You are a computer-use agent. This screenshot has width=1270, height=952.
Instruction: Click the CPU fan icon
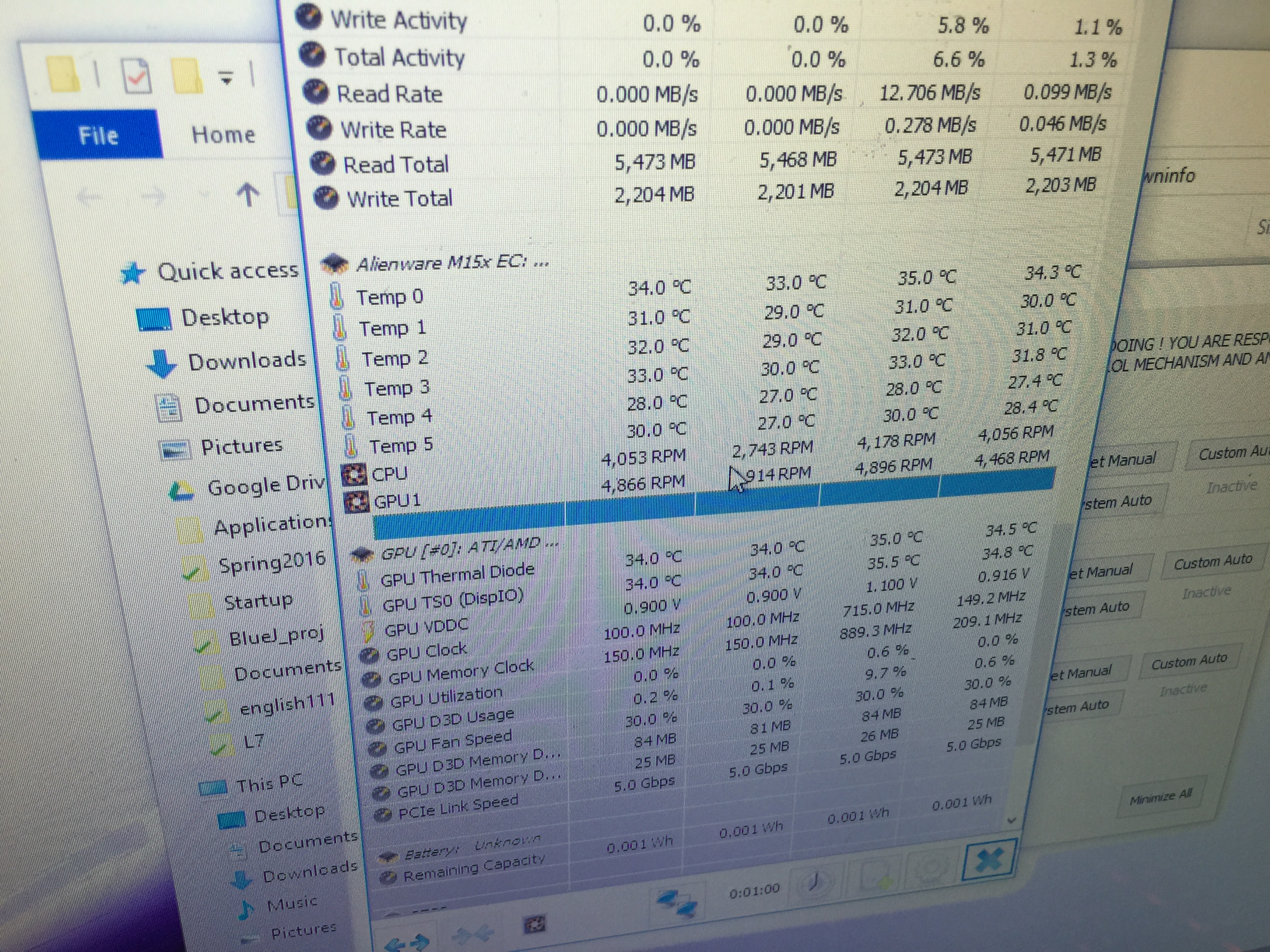tap(354, 475)
